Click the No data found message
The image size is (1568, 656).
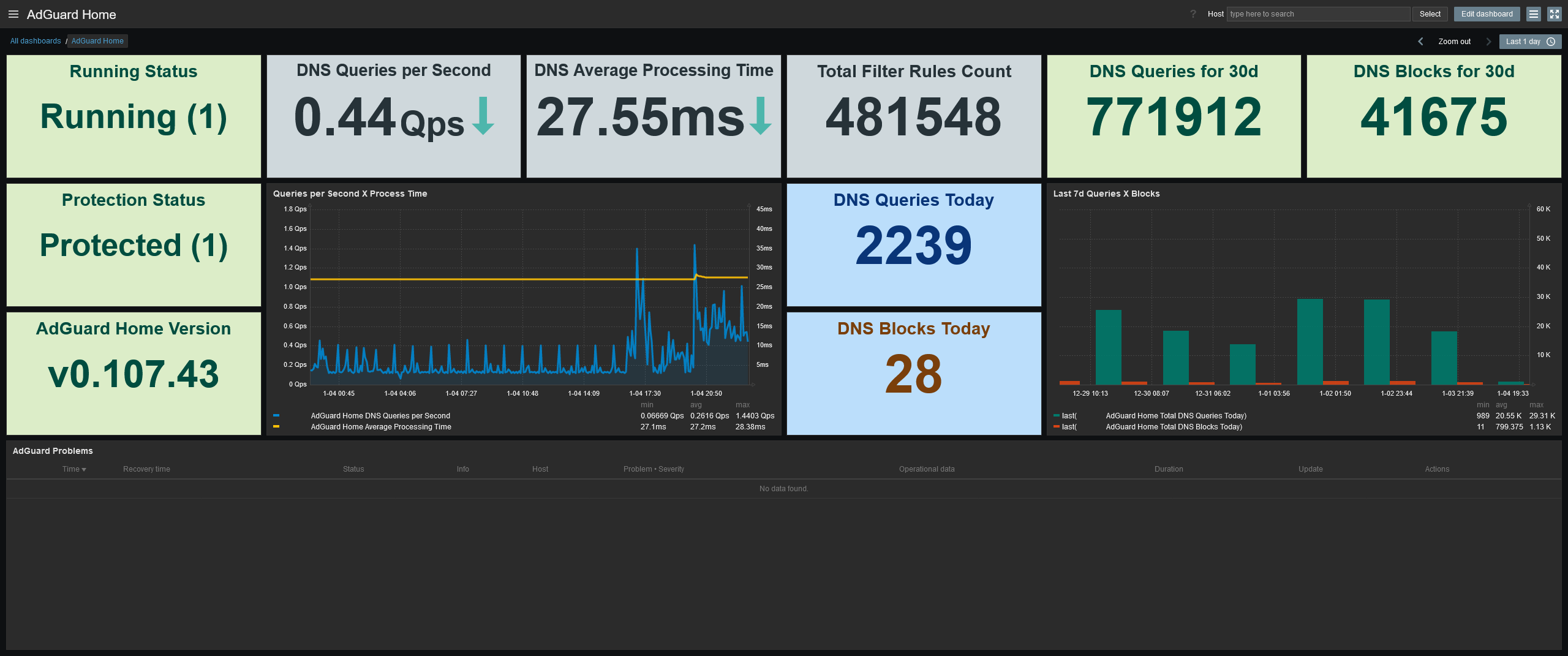point(784,489)
